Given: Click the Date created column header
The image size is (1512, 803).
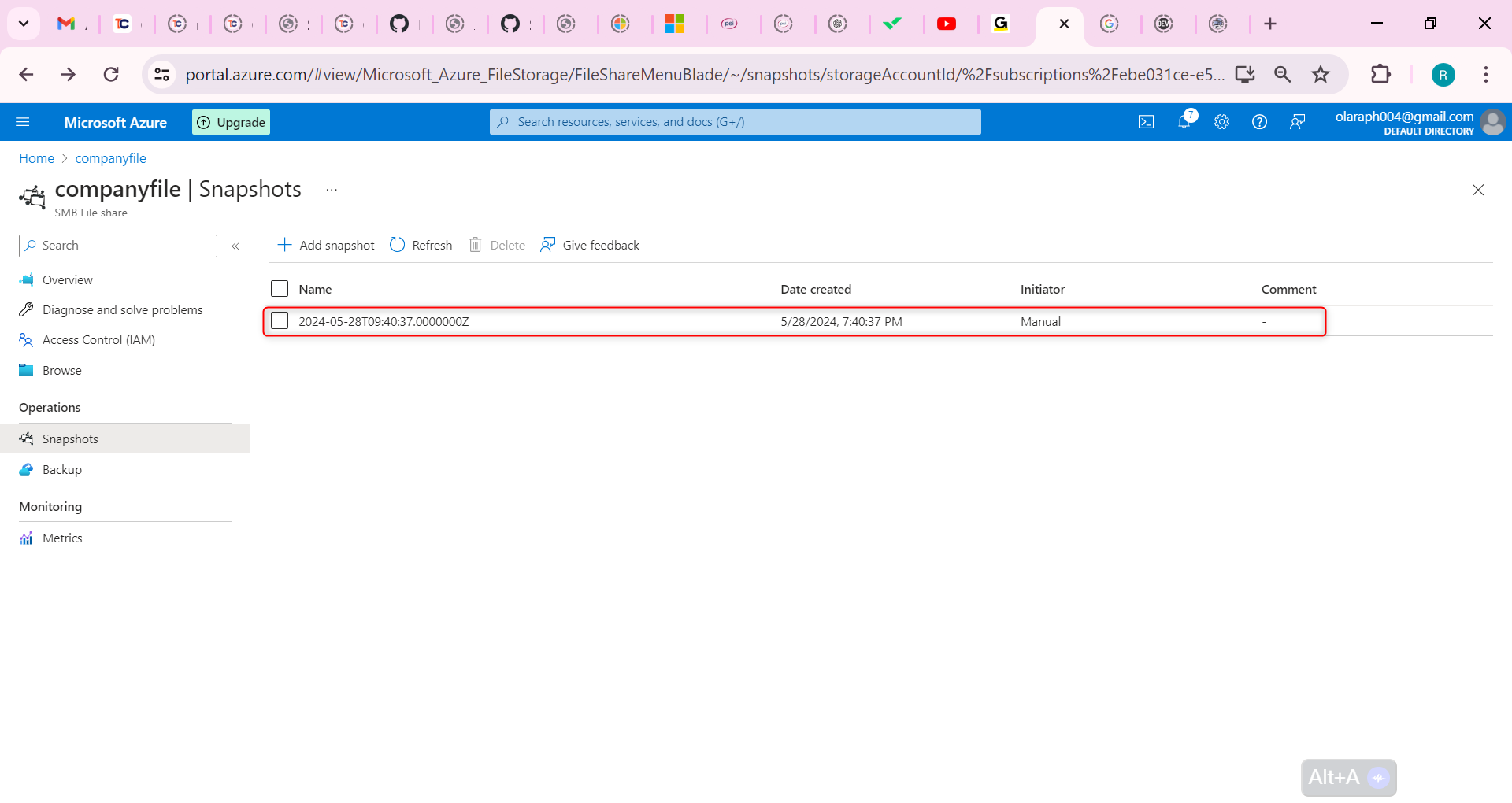Looking at the screenshot, I should [x=816, y=289].
